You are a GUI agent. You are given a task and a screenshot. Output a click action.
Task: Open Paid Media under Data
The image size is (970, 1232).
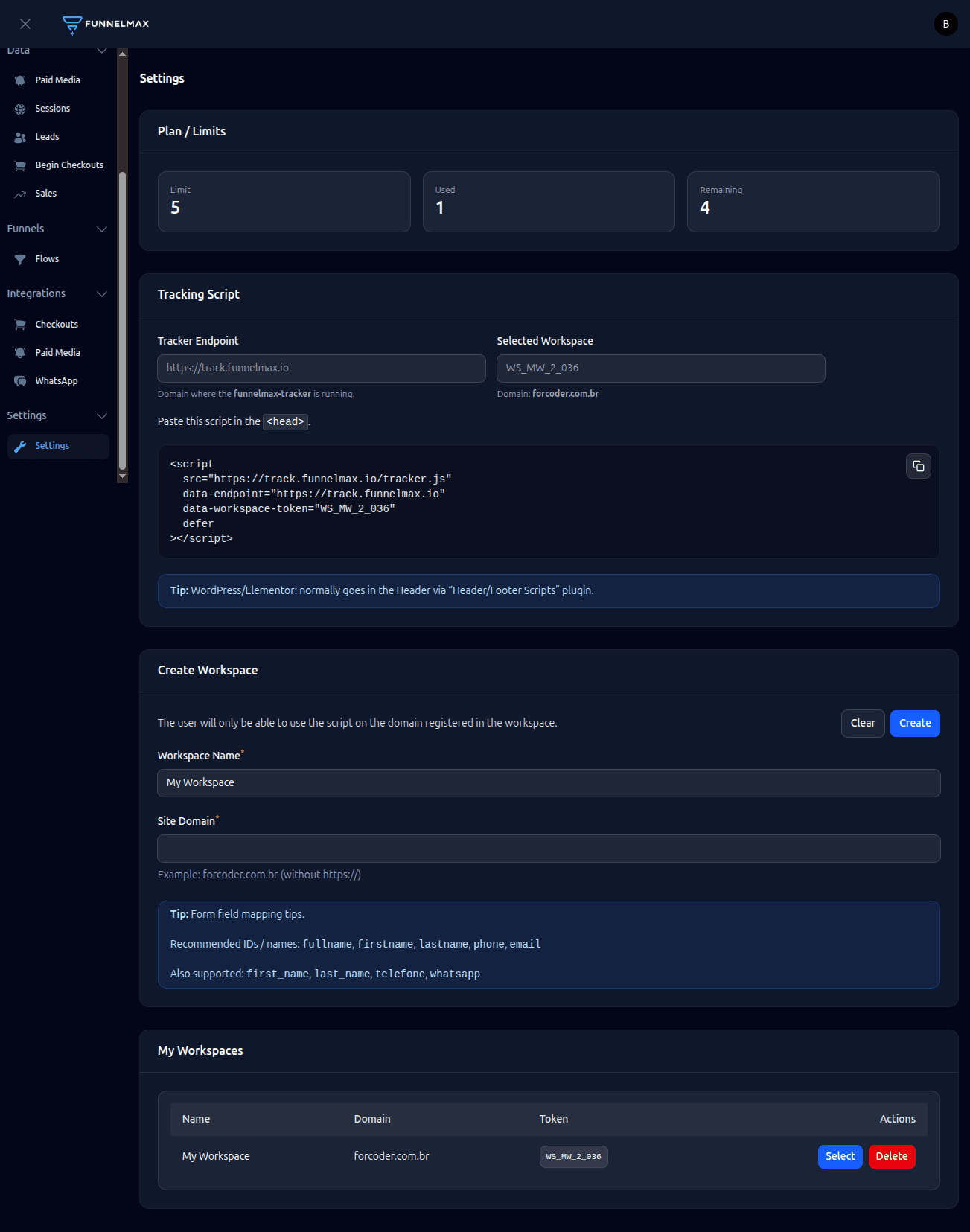click(58, 80)
